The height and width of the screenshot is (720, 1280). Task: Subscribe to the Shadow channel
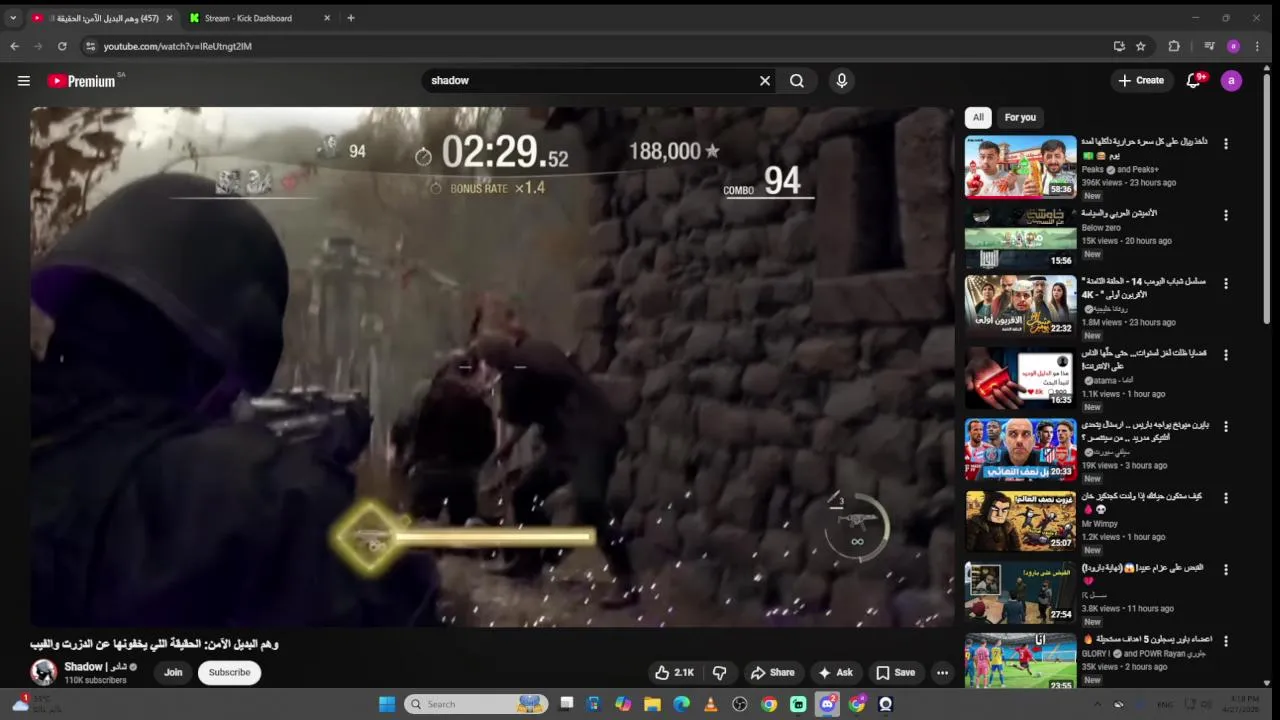pos(229,673)
